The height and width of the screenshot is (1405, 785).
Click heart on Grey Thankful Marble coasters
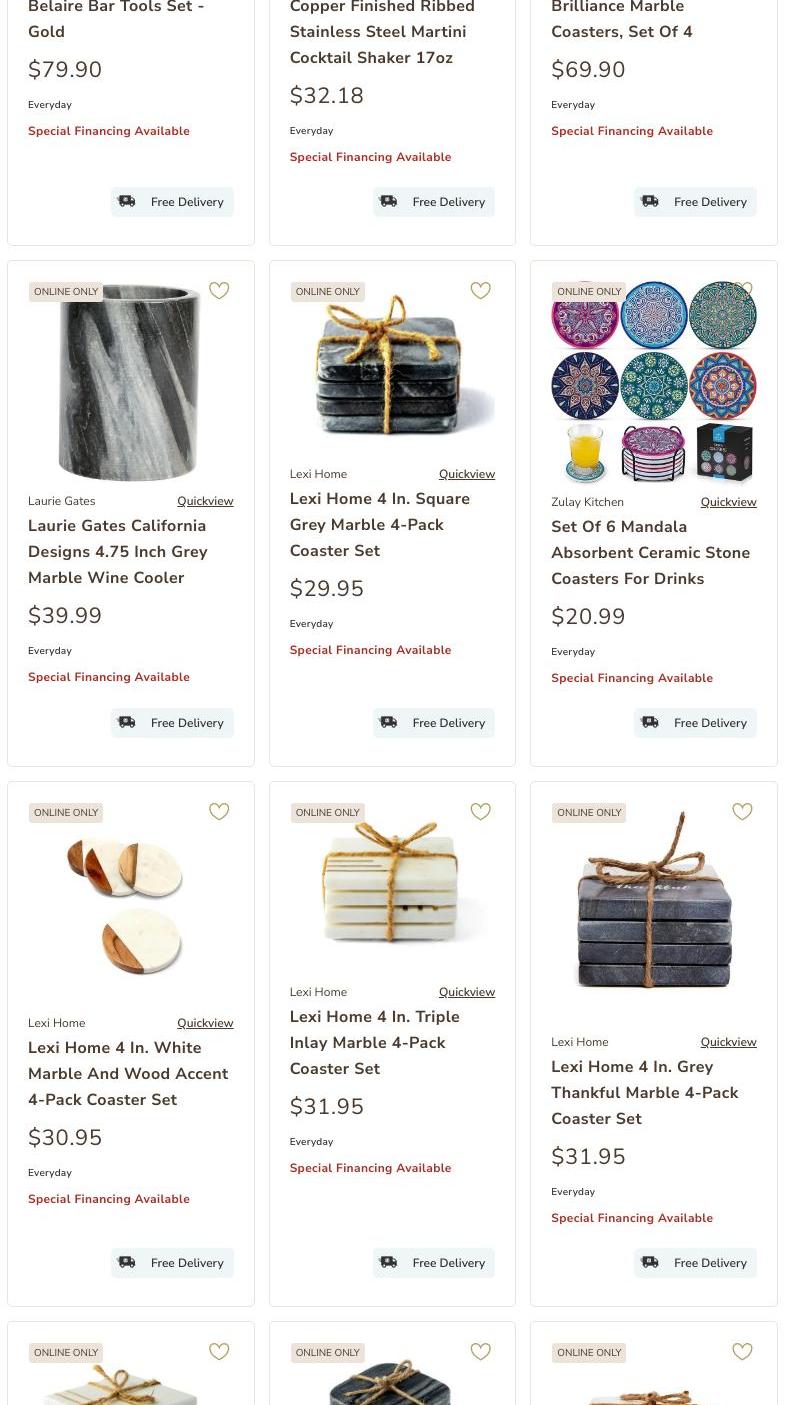[x=742, y=812]
